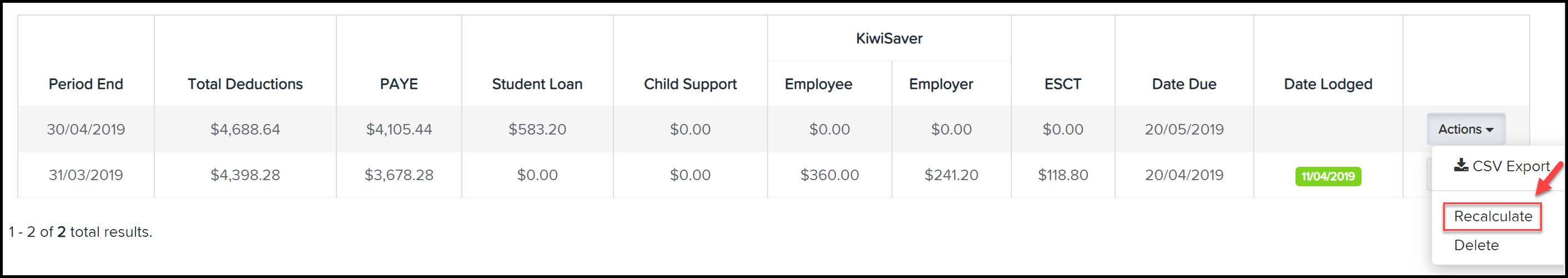Viewport: 1568px width, 278px height.
Task: Click the PAYE column header
Action: coord(399,84)
